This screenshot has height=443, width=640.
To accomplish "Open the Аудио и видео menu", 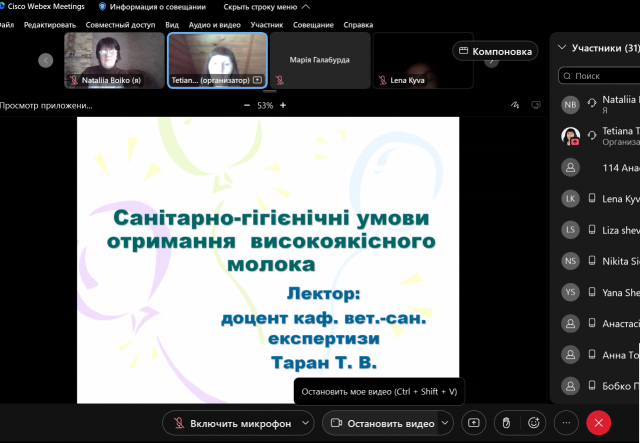I will (215, 24).
